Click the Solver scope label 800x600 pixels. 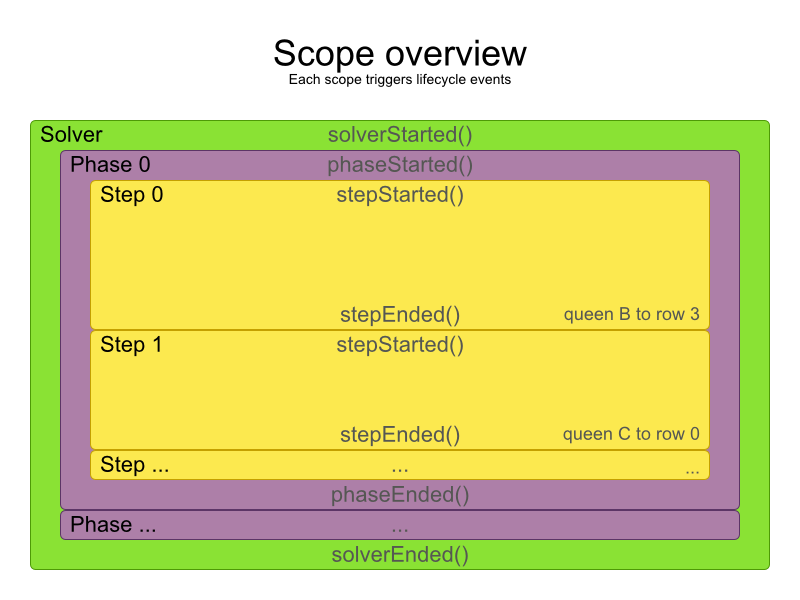coord(71,135)
